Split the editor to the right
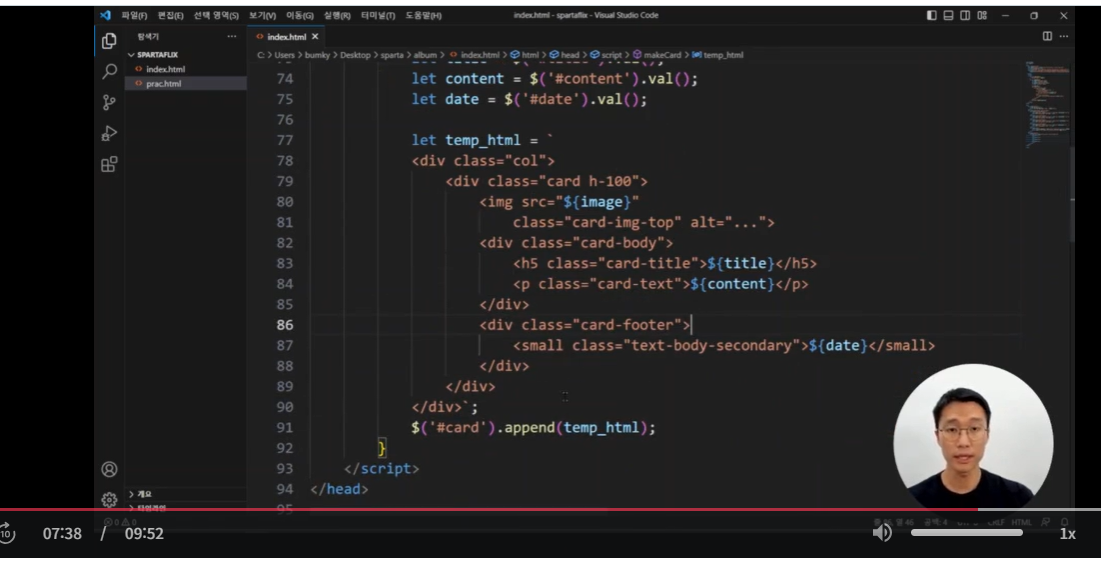 pos(1047,36)
